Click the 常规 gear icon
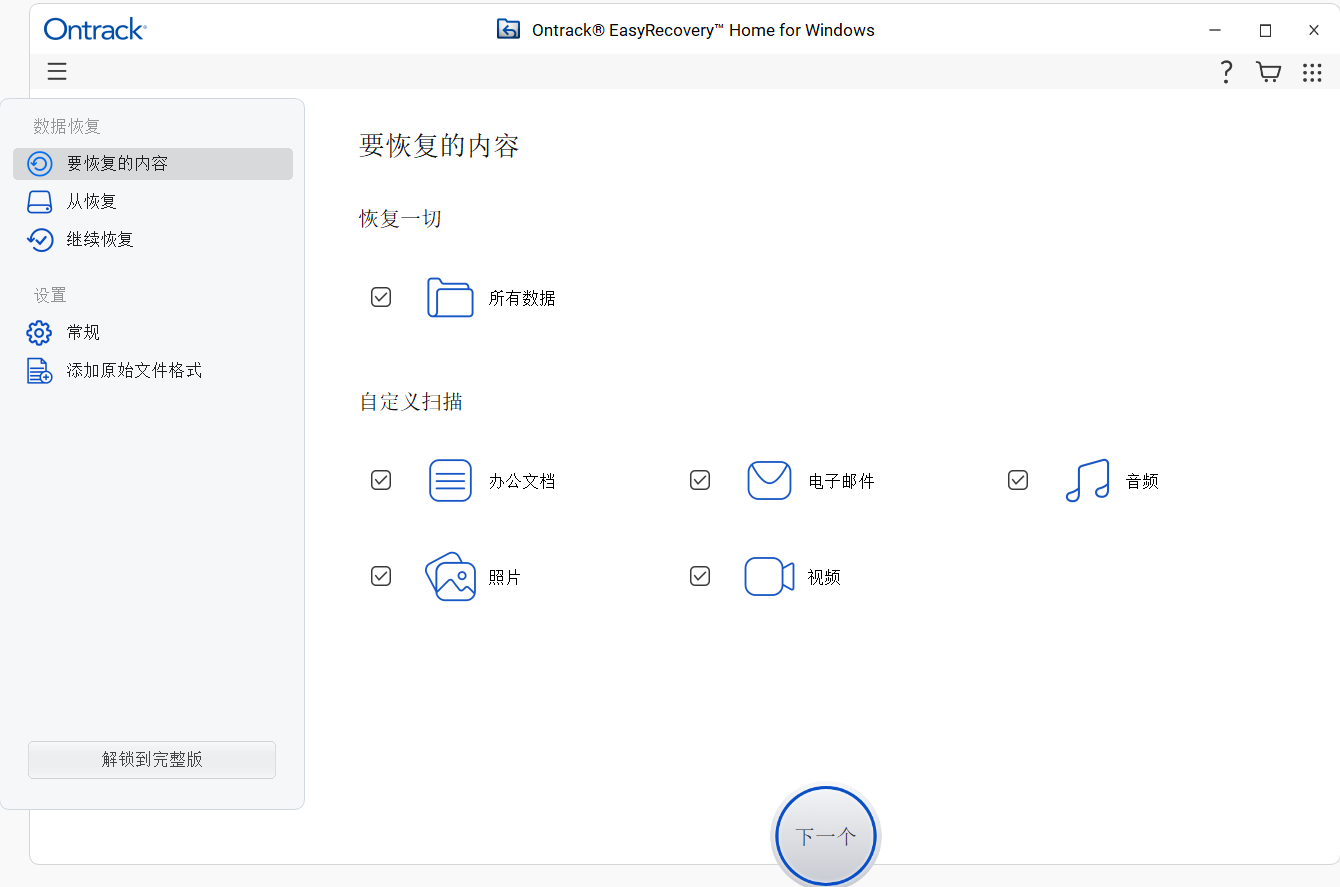This screenshot has height=887, width=1340. (x=39, y=333)
